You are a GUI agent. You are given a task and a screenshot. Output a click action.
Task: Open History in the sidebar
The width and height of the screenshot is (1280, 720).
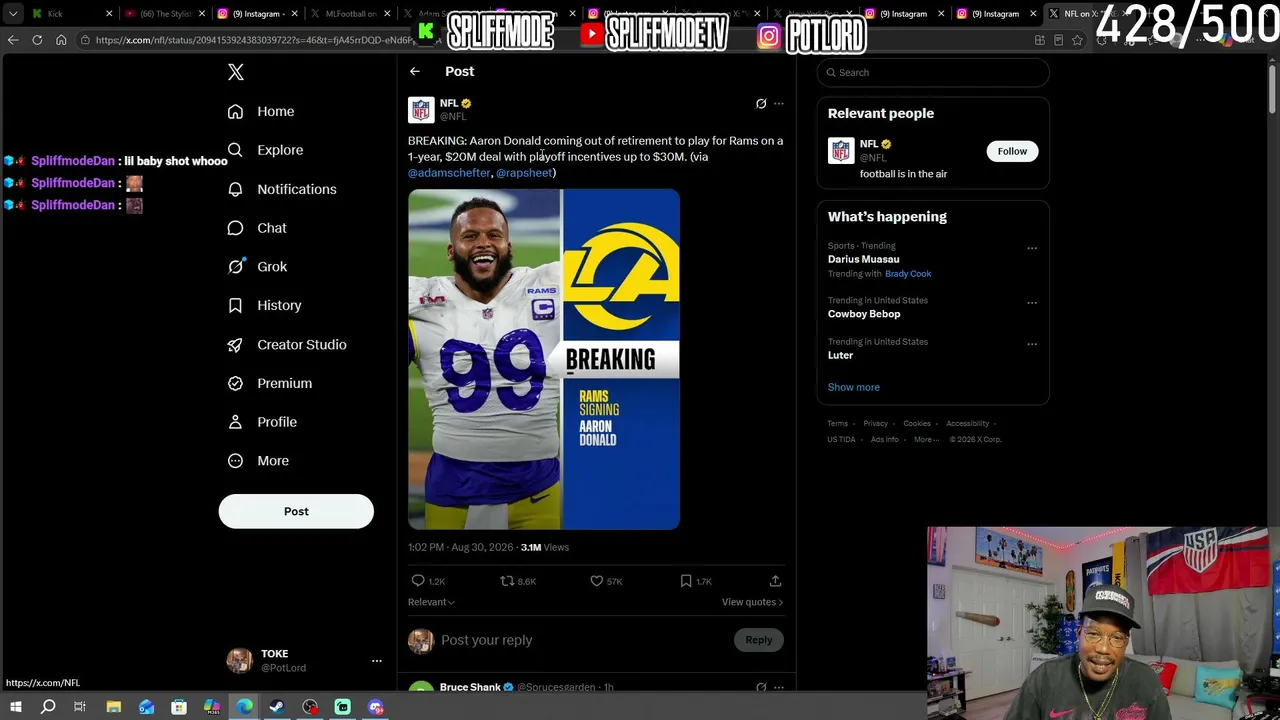coord(264,305)
